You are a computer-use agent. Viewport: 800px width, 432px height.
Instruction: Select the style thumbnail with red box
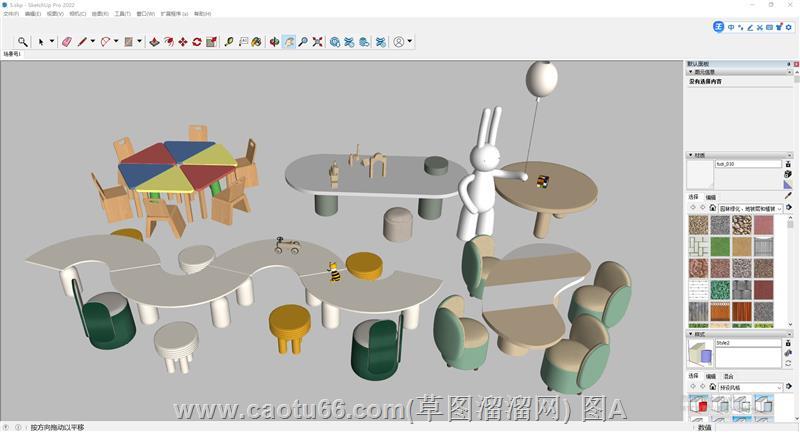pyautogui.click(x=698, y=405)
